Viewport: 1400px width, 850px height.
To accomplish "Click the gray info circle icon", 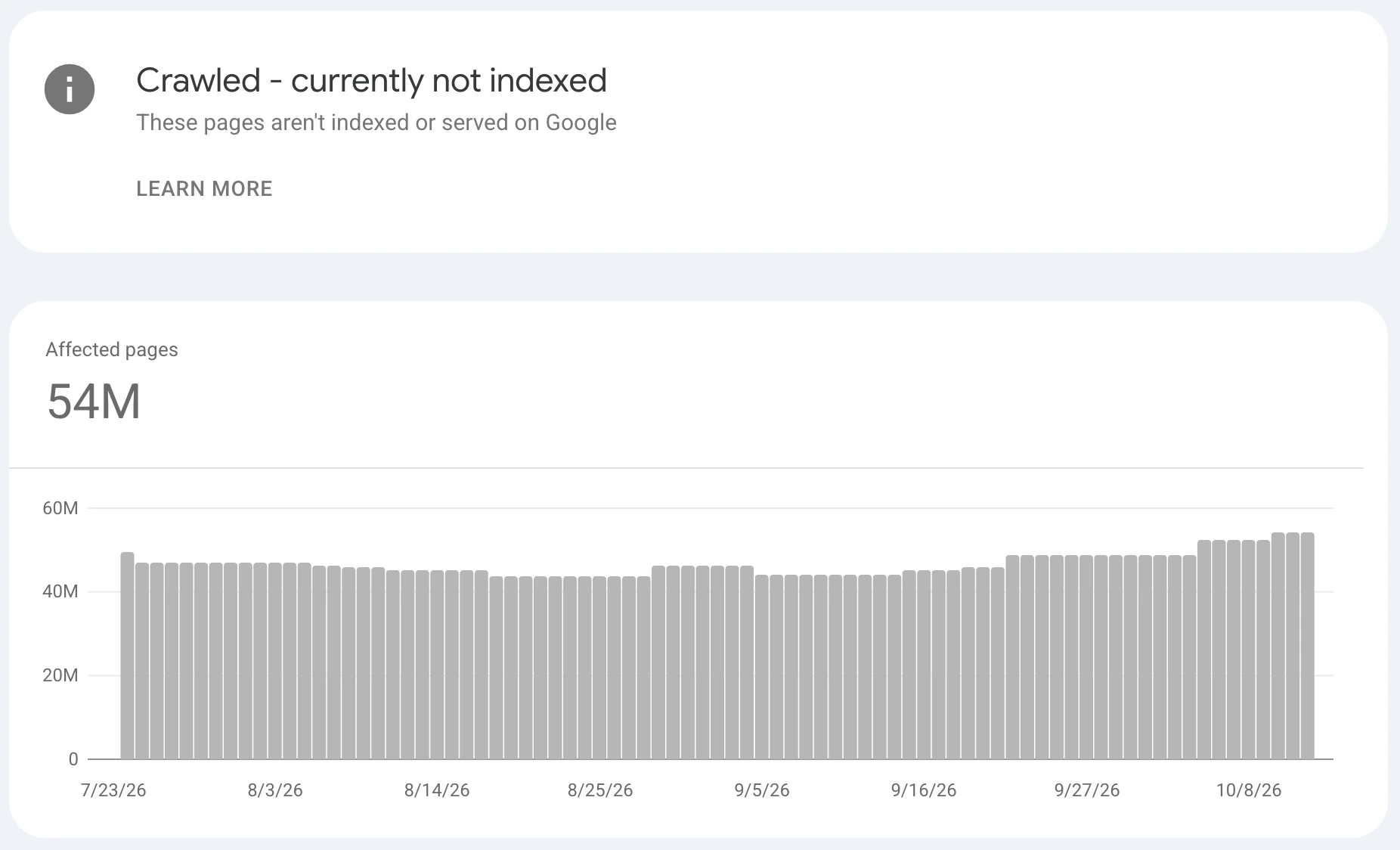I will pos(70,90).
